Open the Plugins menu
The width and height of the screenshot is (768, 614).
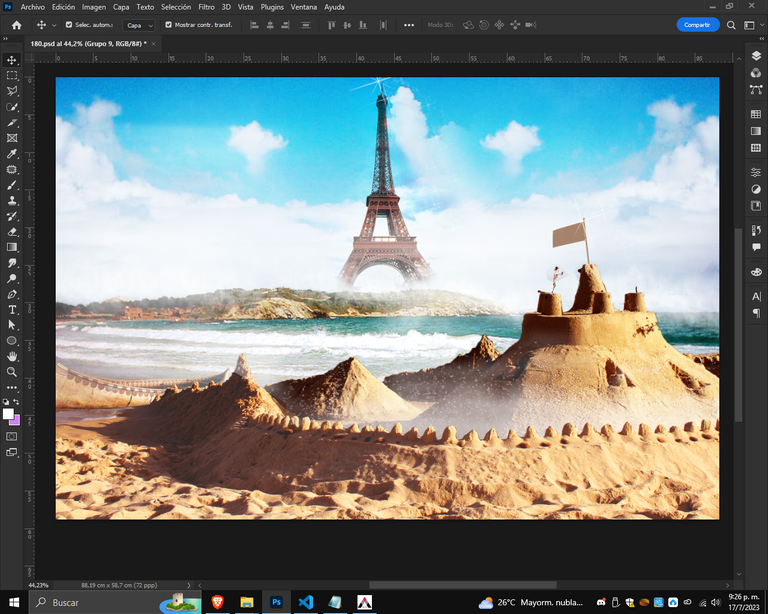click(272, 7)
